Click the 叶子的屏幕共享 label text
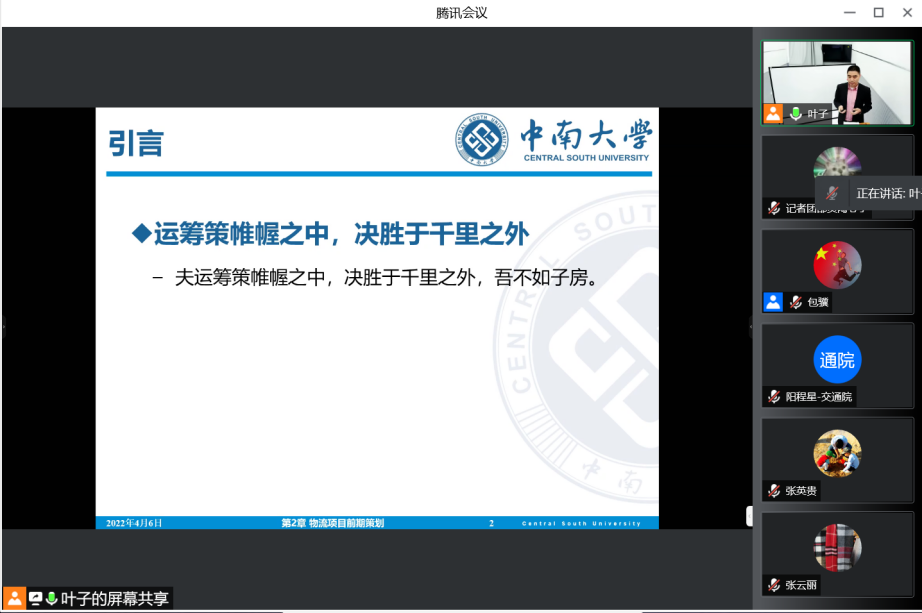 [115, 599]
